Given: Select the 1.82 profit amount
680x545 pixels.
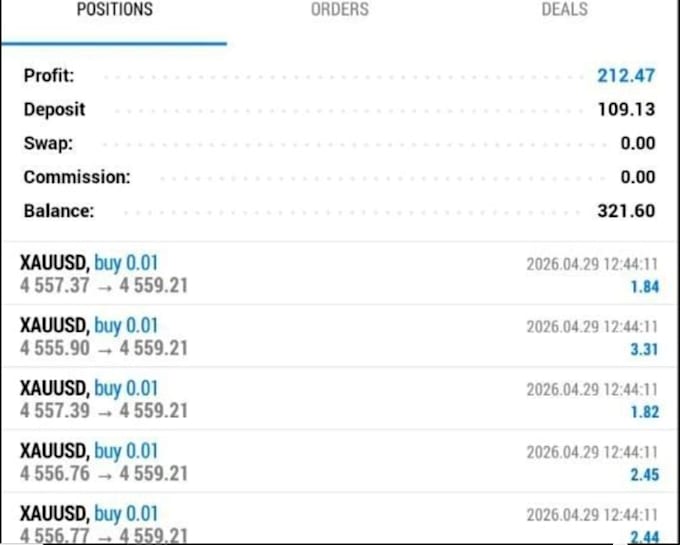Looking at the screenshot, I should tap(644, 412).
